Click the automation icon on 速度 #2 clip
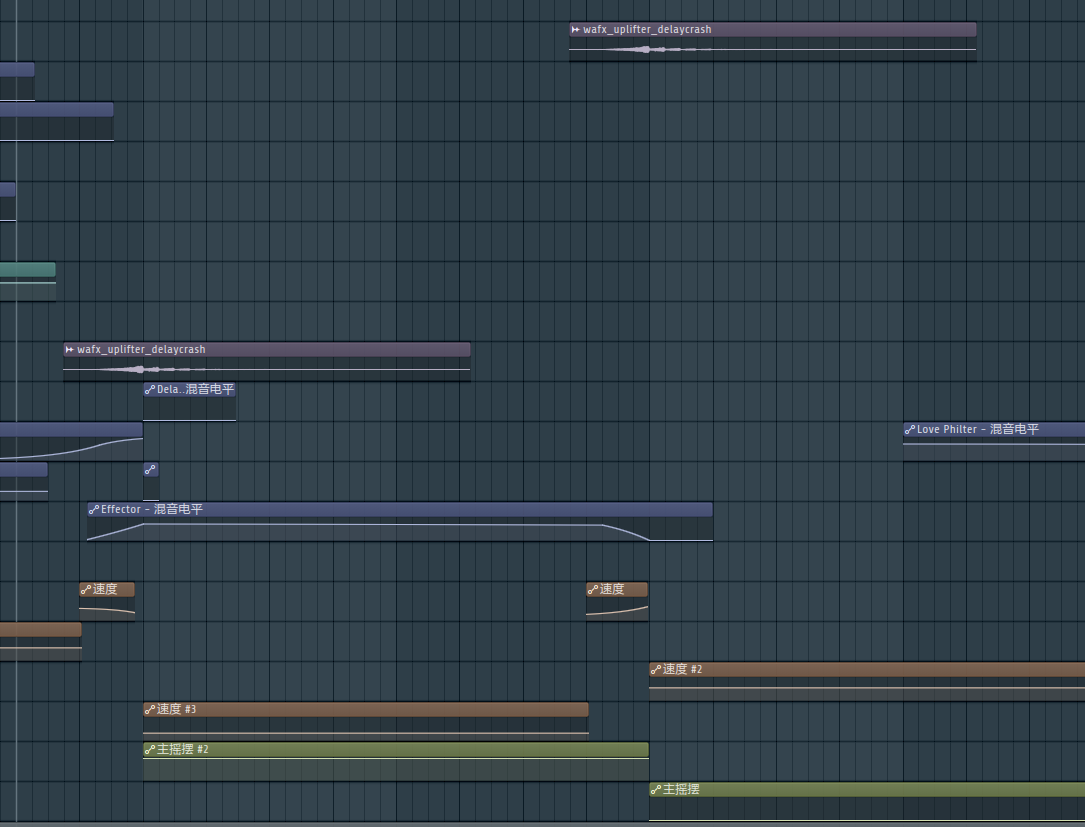Image resolution: width=1085 pixels, height=827 pixels. pos(656,669)
